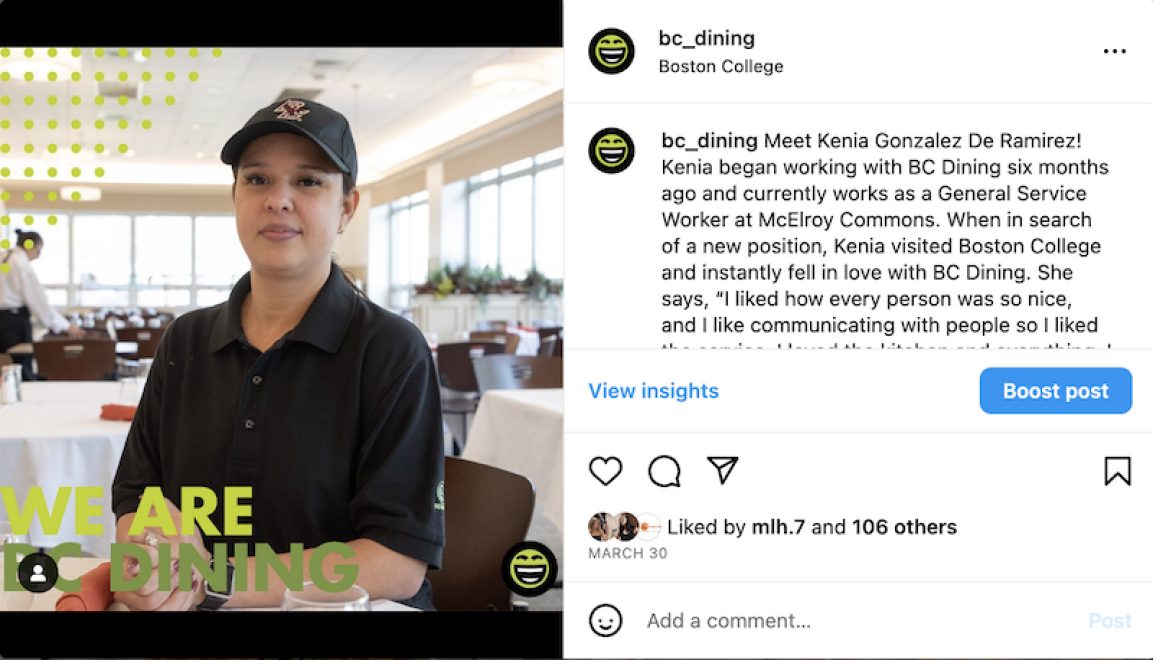
Task: Click the Post comment button
Action: [1110, 621]
